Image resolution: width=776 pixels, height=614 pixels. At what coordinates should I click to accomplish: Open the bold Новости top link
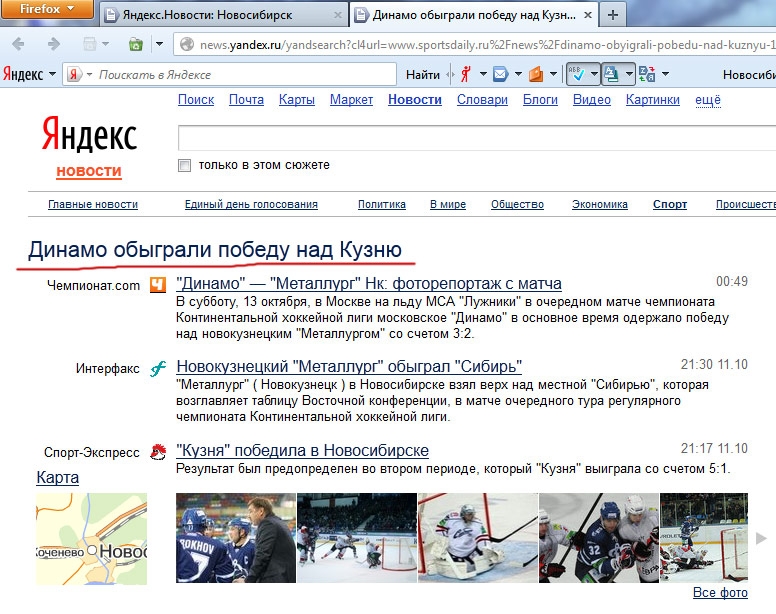point(415,100)
